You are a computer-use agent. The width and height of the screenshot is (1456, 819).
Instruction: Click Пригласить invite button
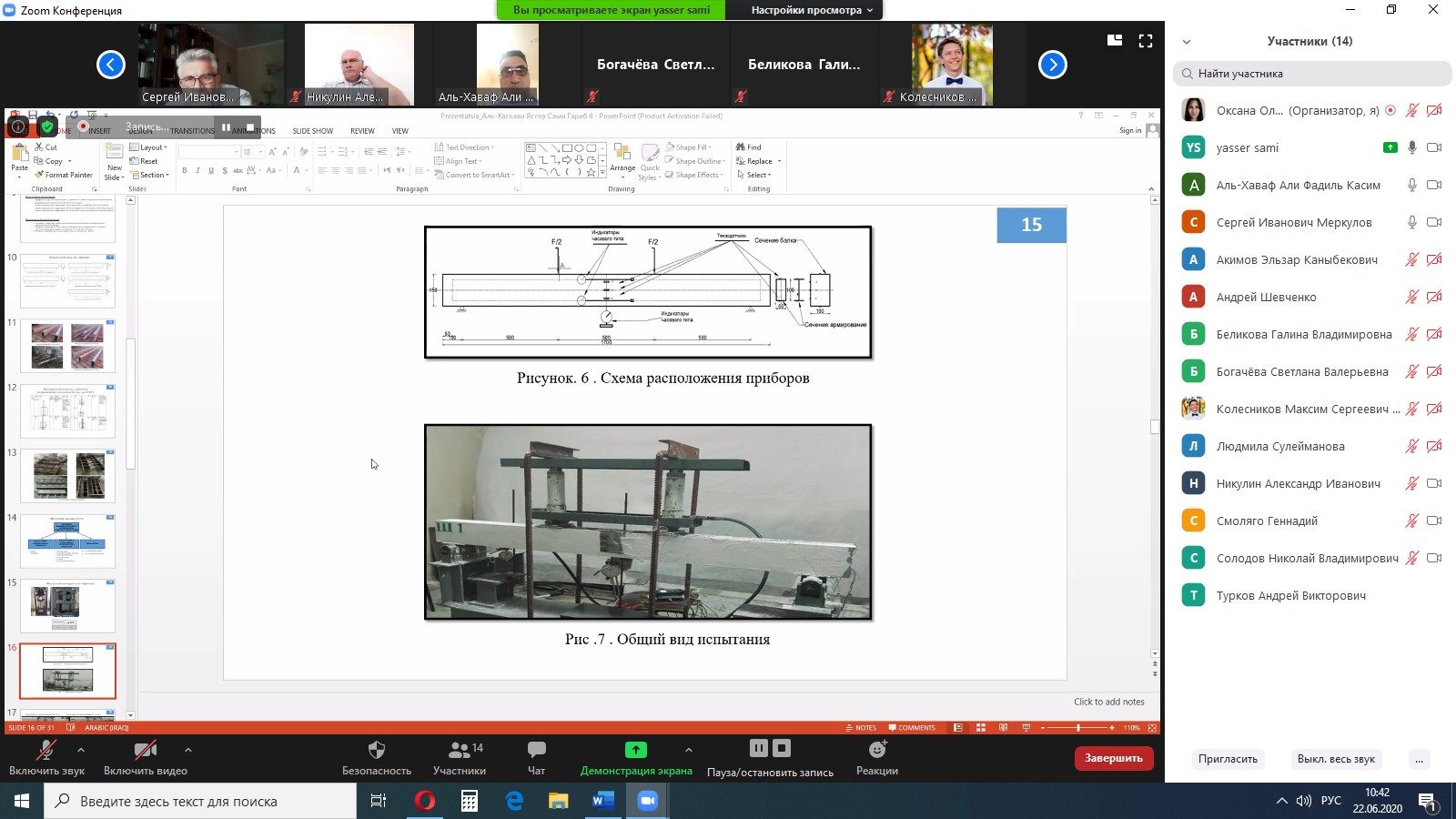[x=1228, y=759]
